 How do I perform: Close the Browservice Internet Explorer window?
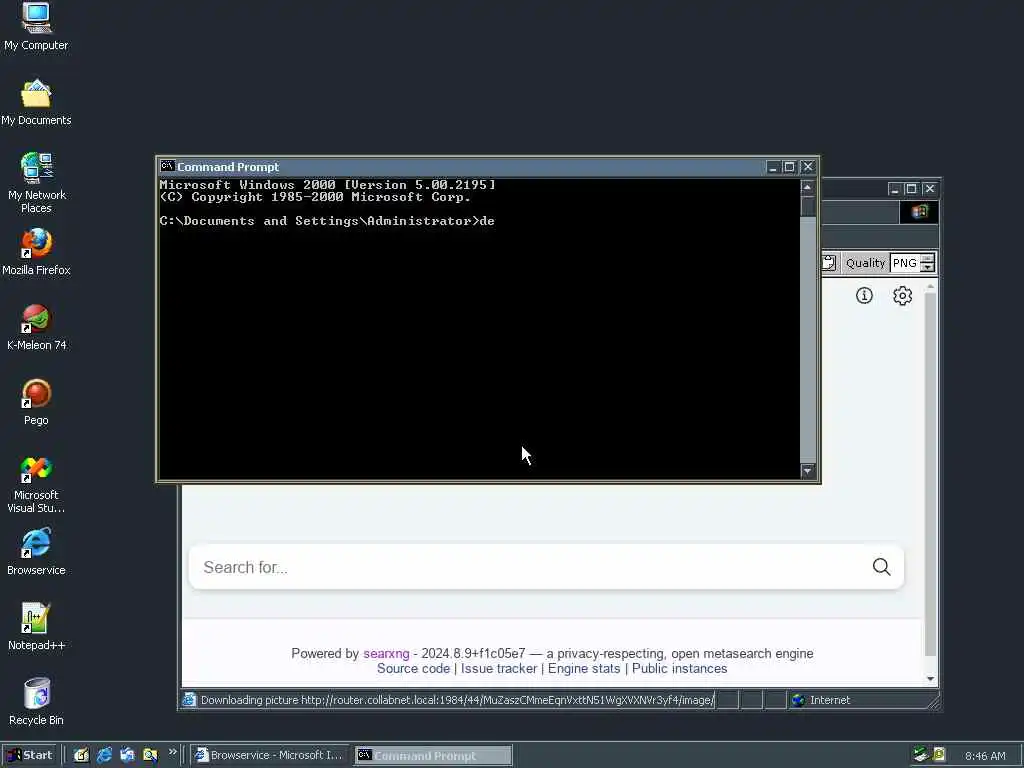[x=930, y=189]
